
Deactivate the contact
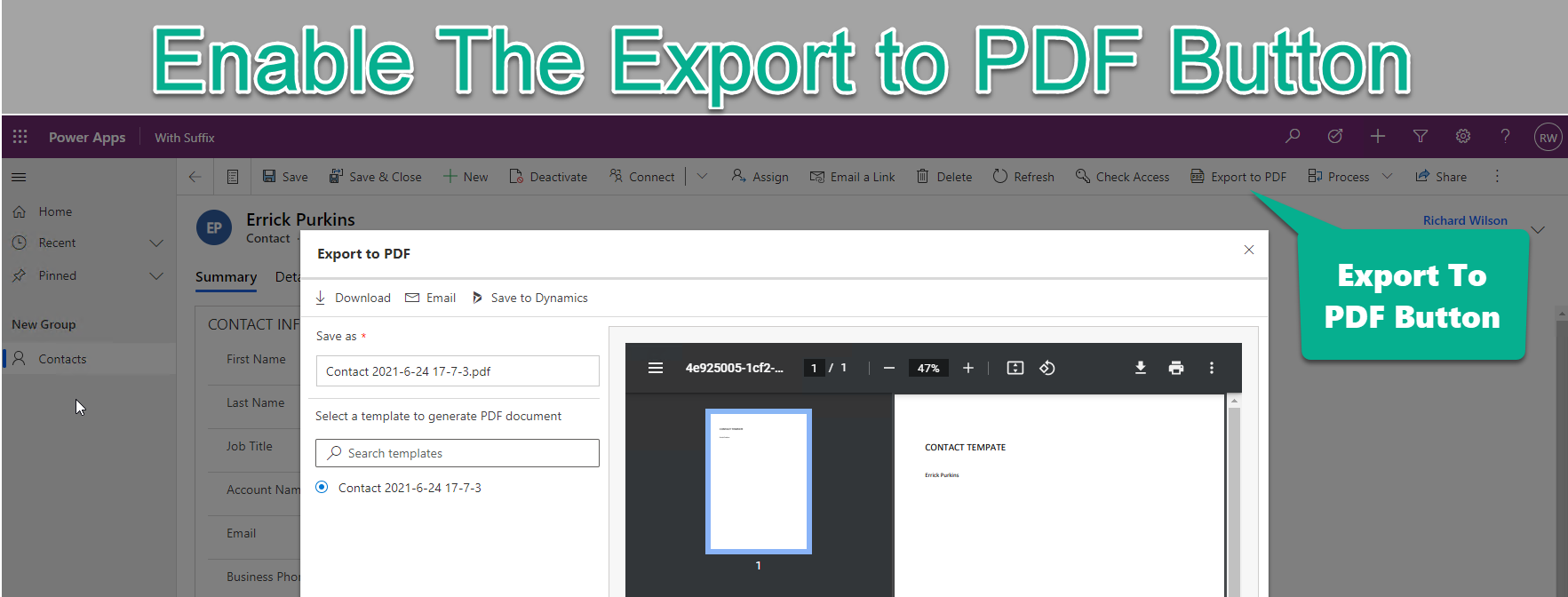tap(548, 177)
